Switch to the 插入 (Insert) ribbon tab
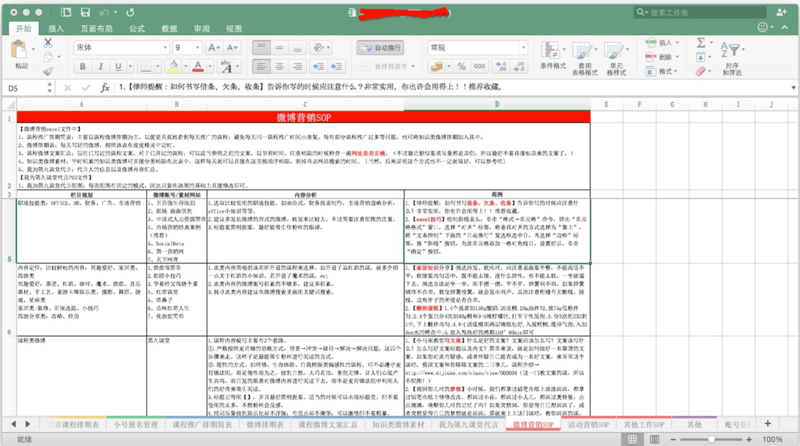This screenshot has height=446, width=800. click(56, 29)
